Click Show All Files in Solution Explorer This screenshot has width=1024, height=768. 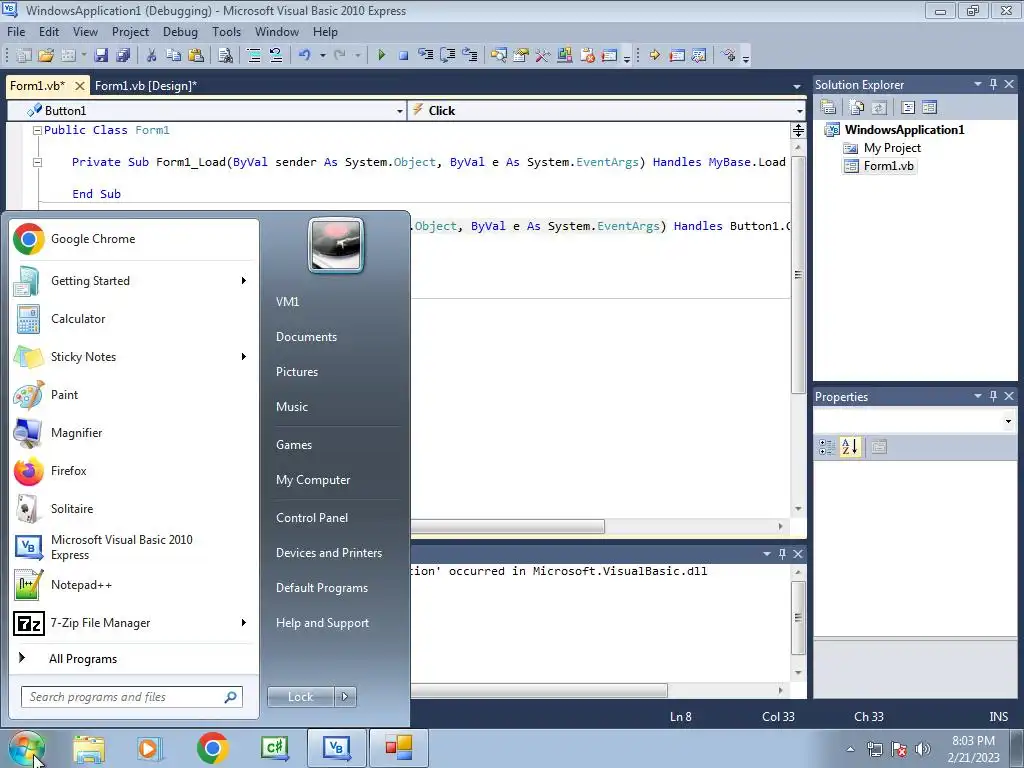[x=857, y=107]
